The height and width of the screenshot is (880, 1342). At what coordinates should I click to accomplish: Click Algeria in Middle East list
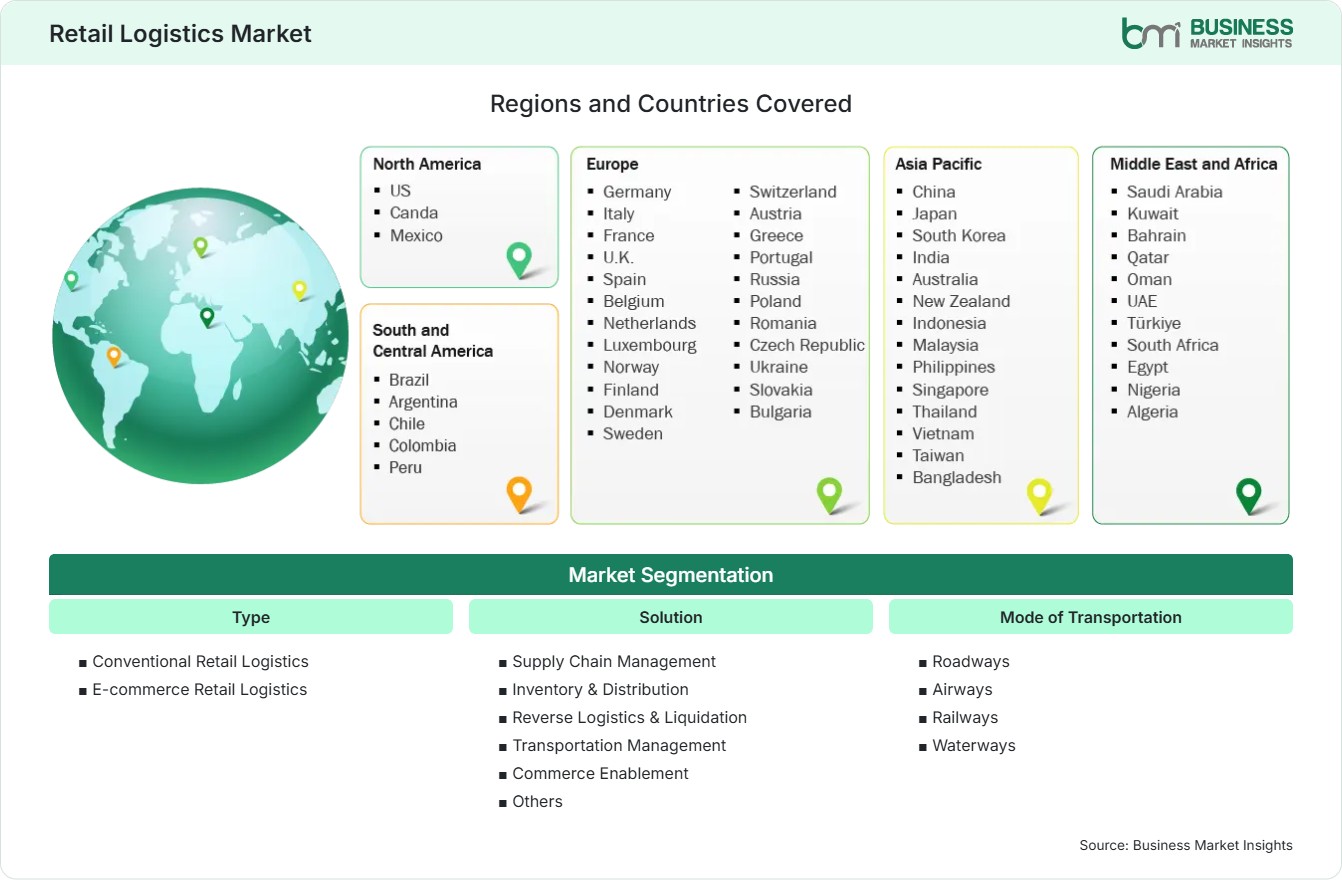(1152, 411)
